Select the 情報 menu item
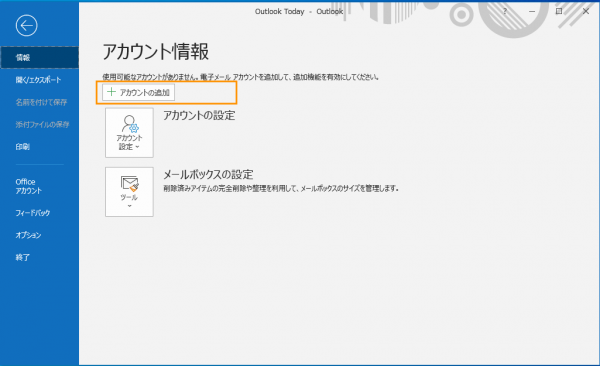This screenshot has width=600, height=366. coord(39,57)
